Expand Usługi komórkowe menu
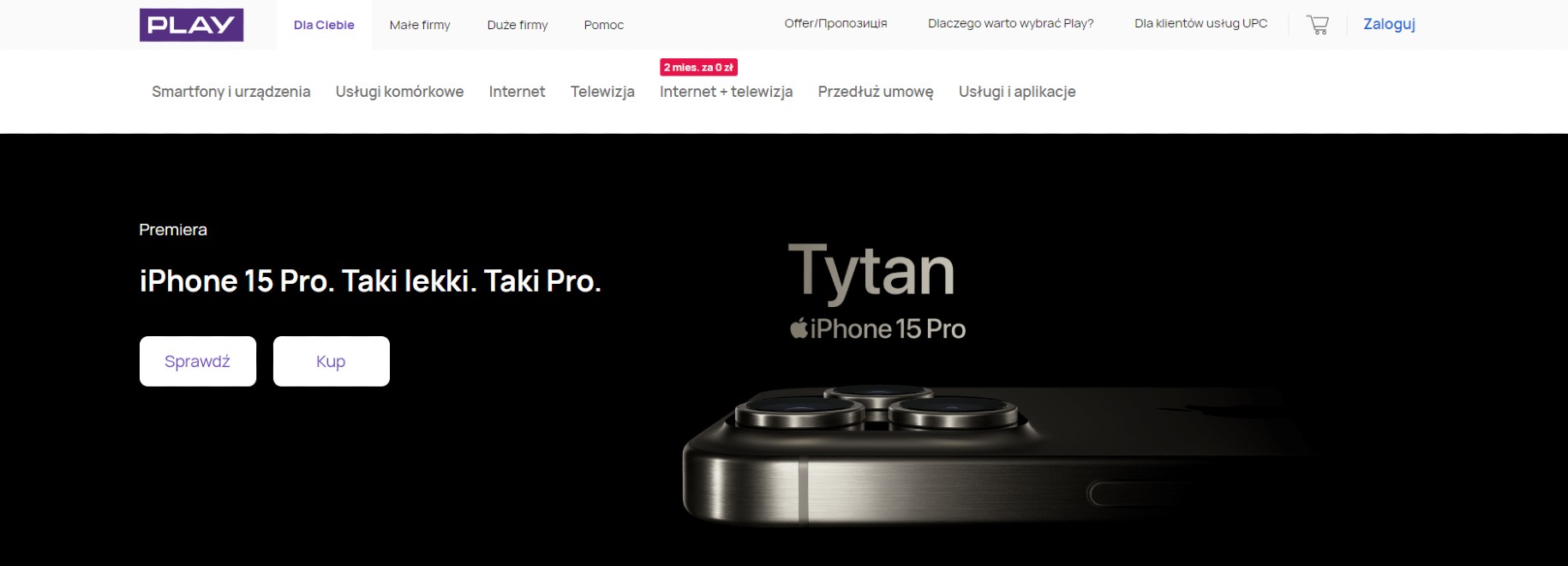This screenshot has width=1568, height=566. coord(399,92)
